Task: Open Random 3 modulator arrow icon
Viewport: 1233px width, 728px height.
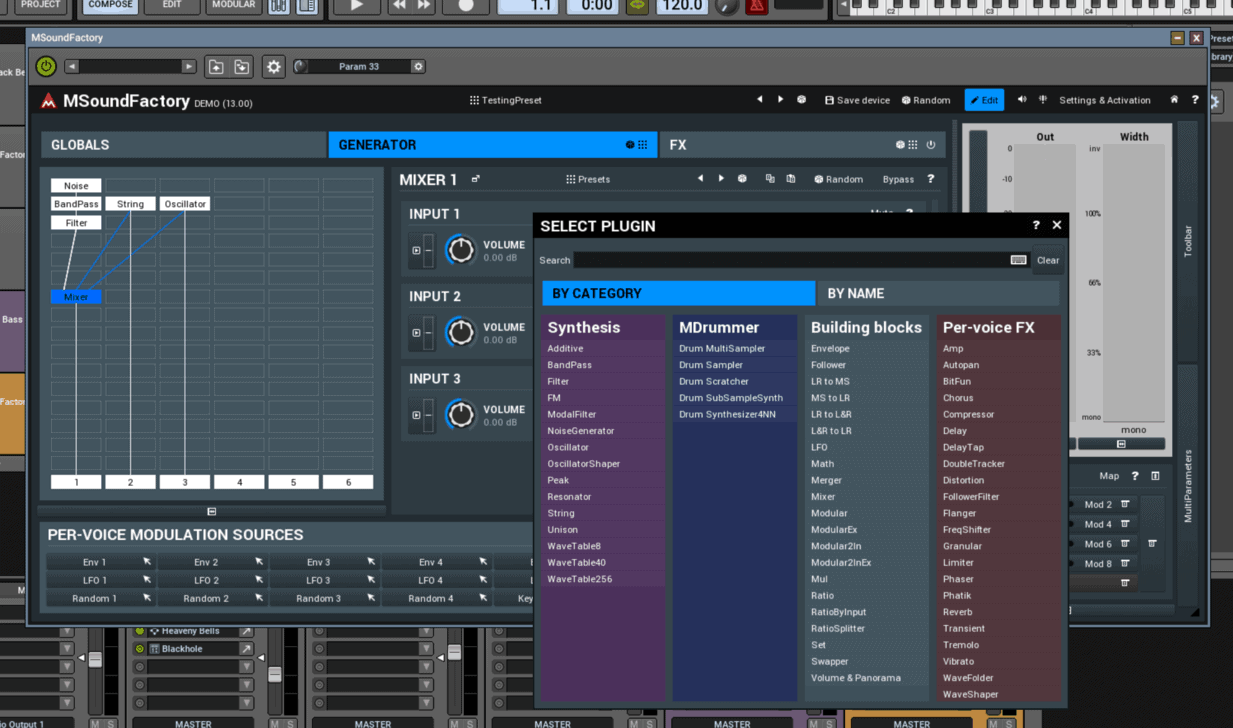Action: tap(371, 598)
